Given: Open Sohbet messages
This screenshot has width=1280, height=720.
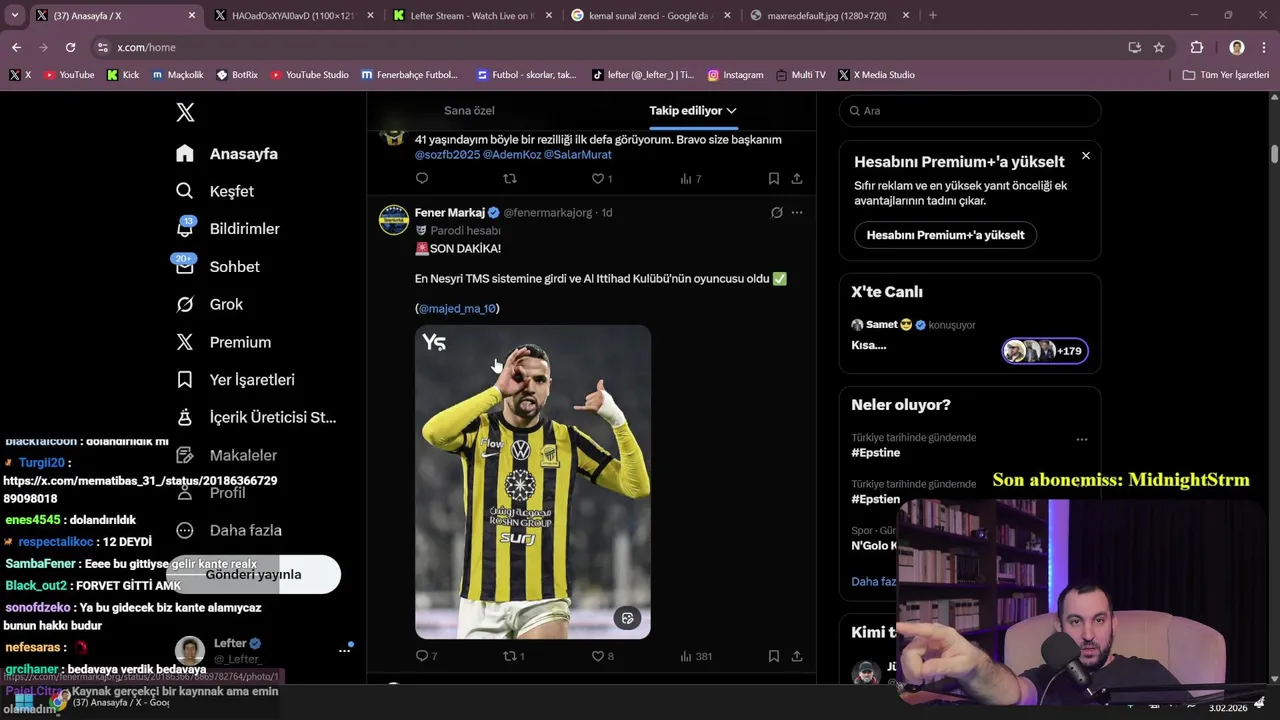Looking at the screenshot, I should click(x=218, y=267).
